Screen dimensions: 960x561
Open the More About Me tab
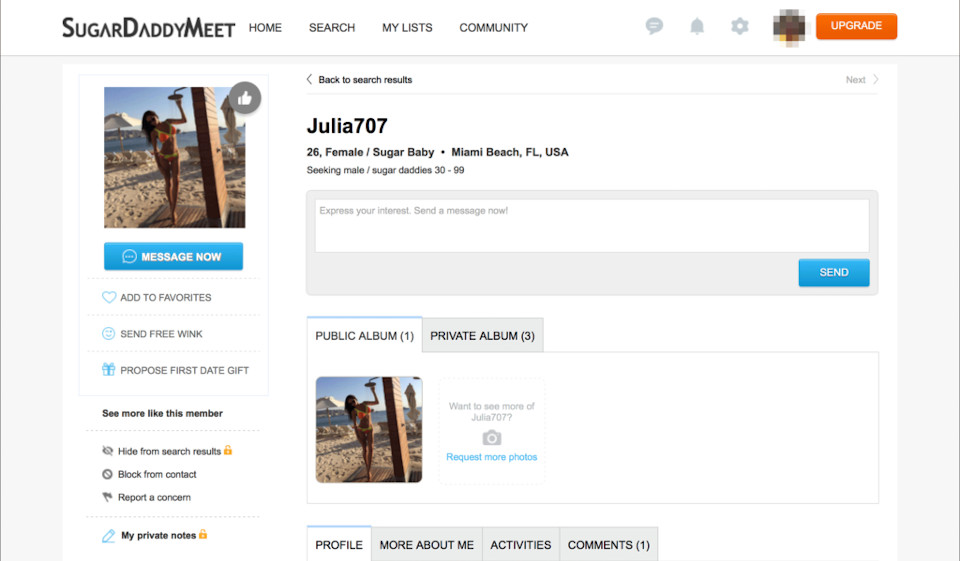pyautogui.click(x=426, y=545)
